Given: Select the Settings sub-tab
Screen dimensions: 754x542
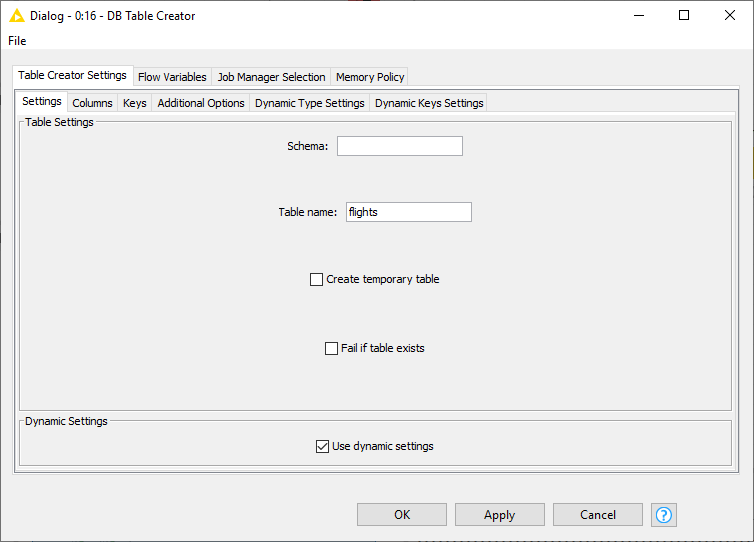Looking at the screenshot, I should [42, 101].
